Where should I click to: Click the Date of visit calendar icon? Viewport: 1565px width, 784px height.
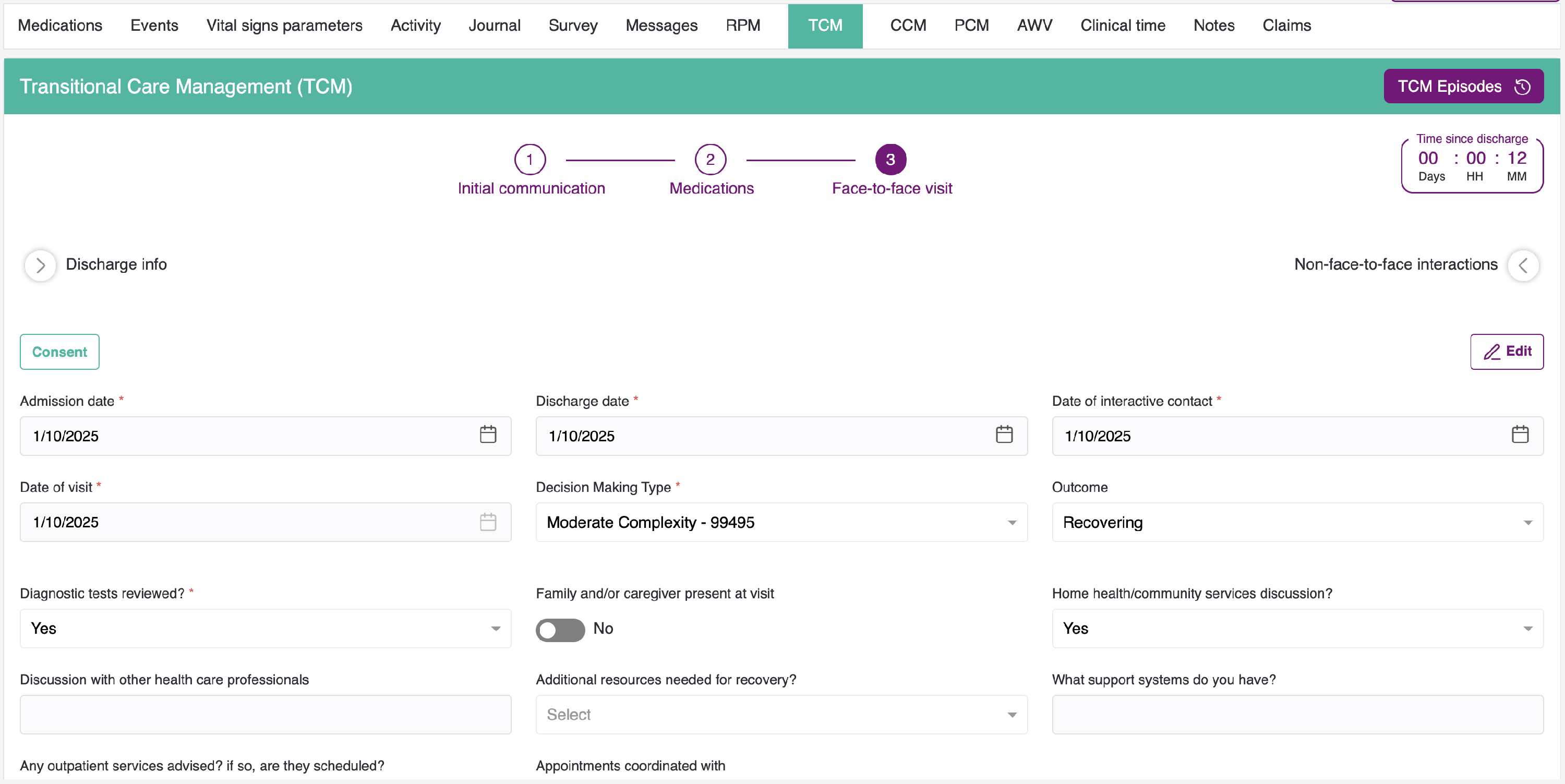488,522
